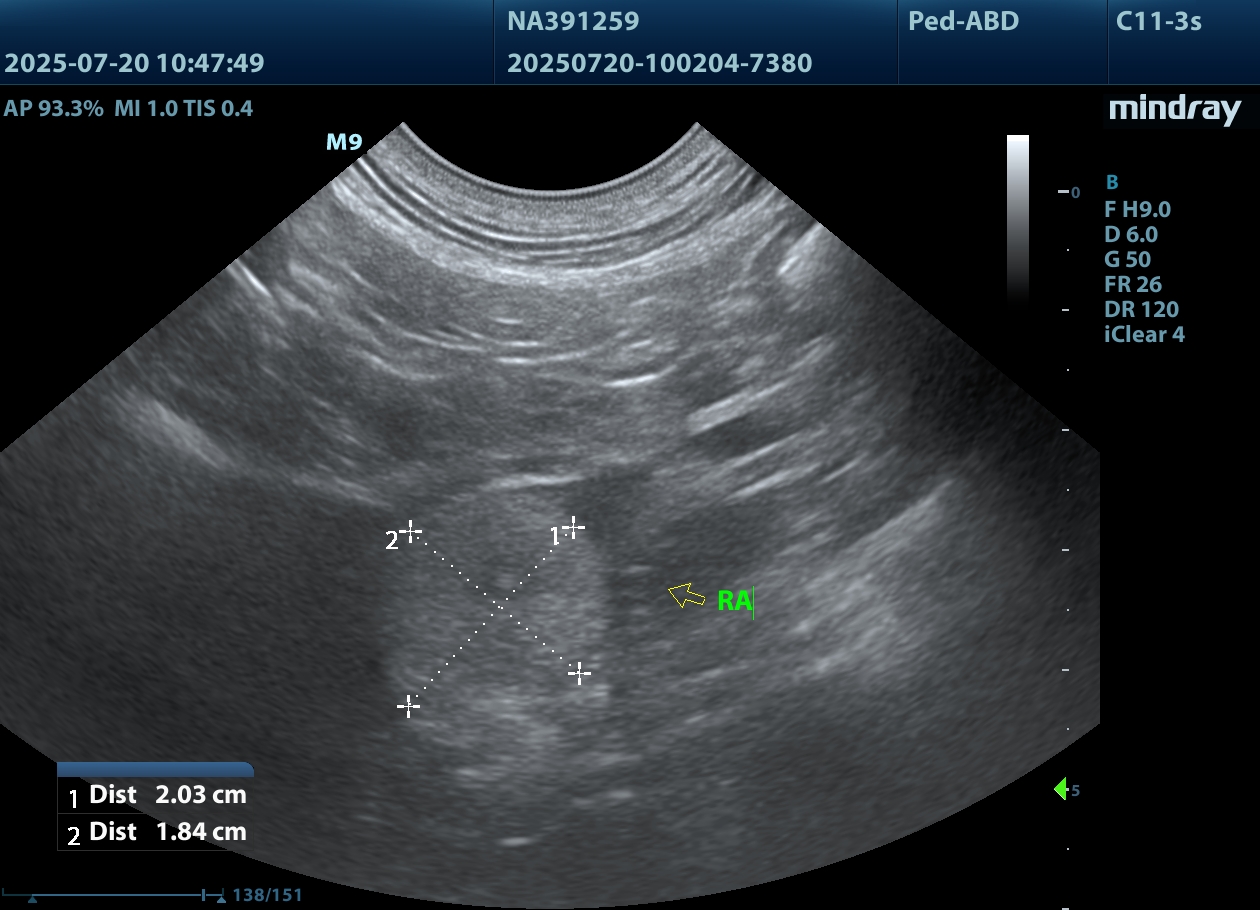
Task: Click the yellow arrow annotation
Action: [686, 596]
